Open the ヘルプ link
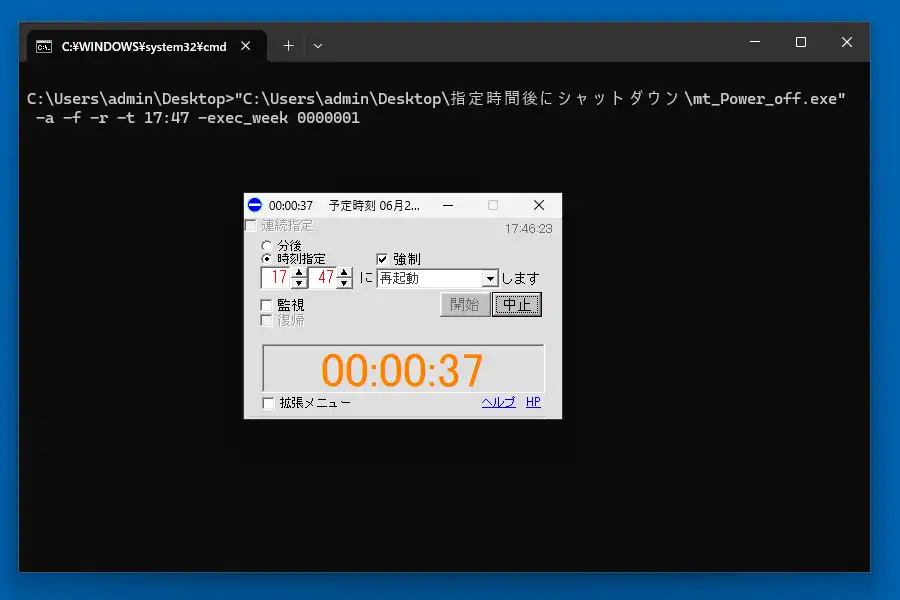The image size is (900, 600). (498, 402)
